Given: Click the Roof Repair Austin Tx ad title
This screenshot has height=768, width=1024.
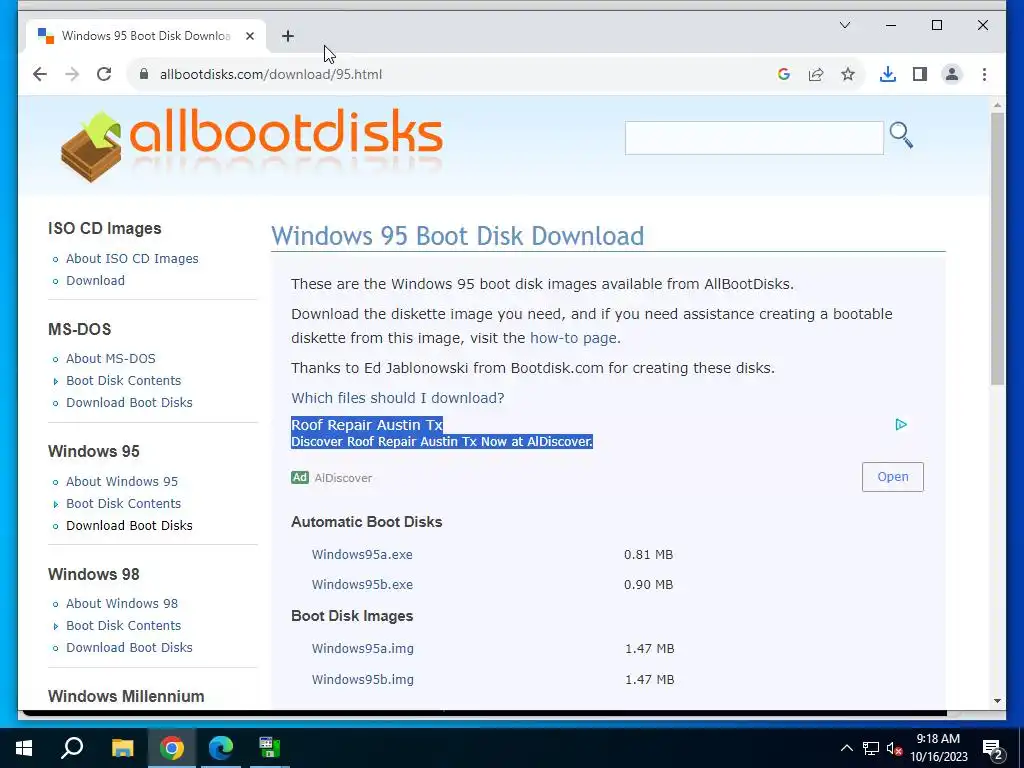Looking at the screenshot, I should point(367,424).
